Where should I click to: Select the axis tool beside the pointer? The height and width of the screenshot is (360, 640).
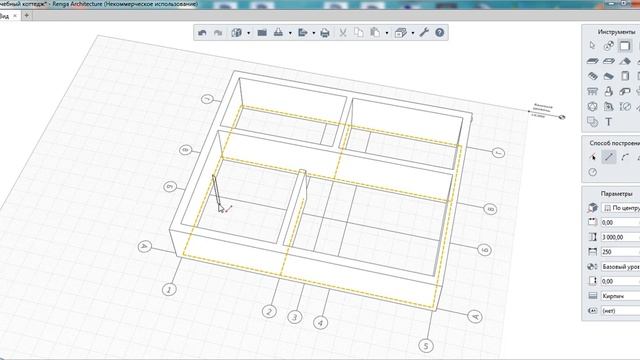click(609, 46)
